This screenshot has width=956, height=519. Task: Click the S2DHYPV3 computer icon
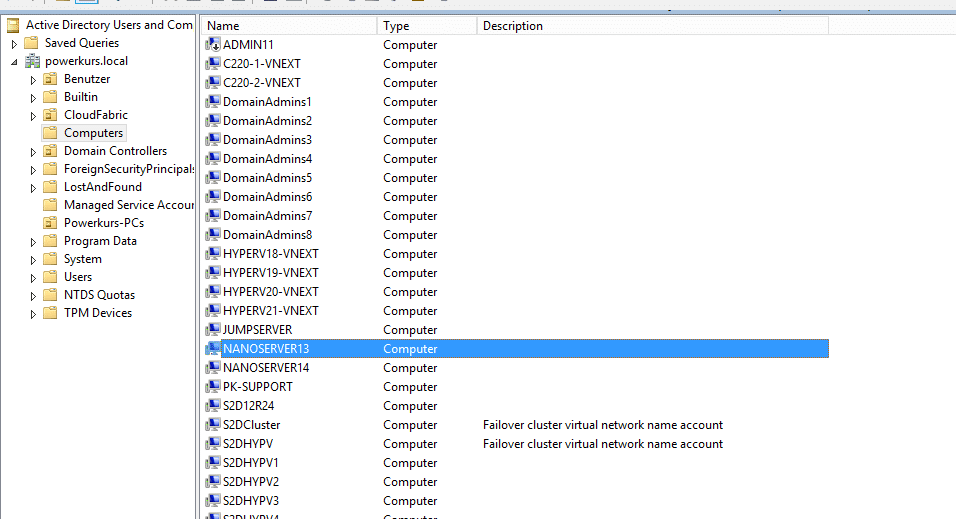coord(212,500)
